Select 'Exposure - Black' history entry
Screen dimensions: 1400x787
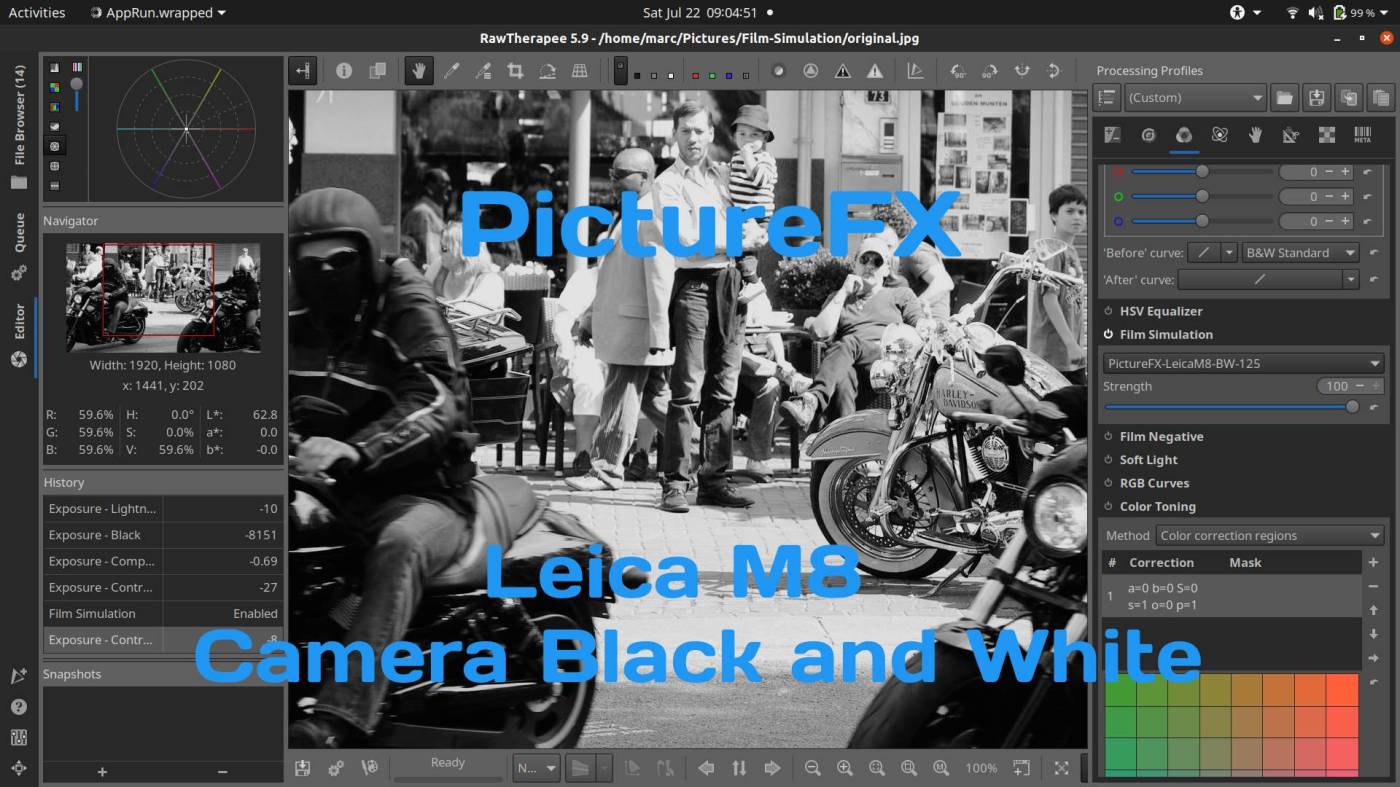pos(163,535)
